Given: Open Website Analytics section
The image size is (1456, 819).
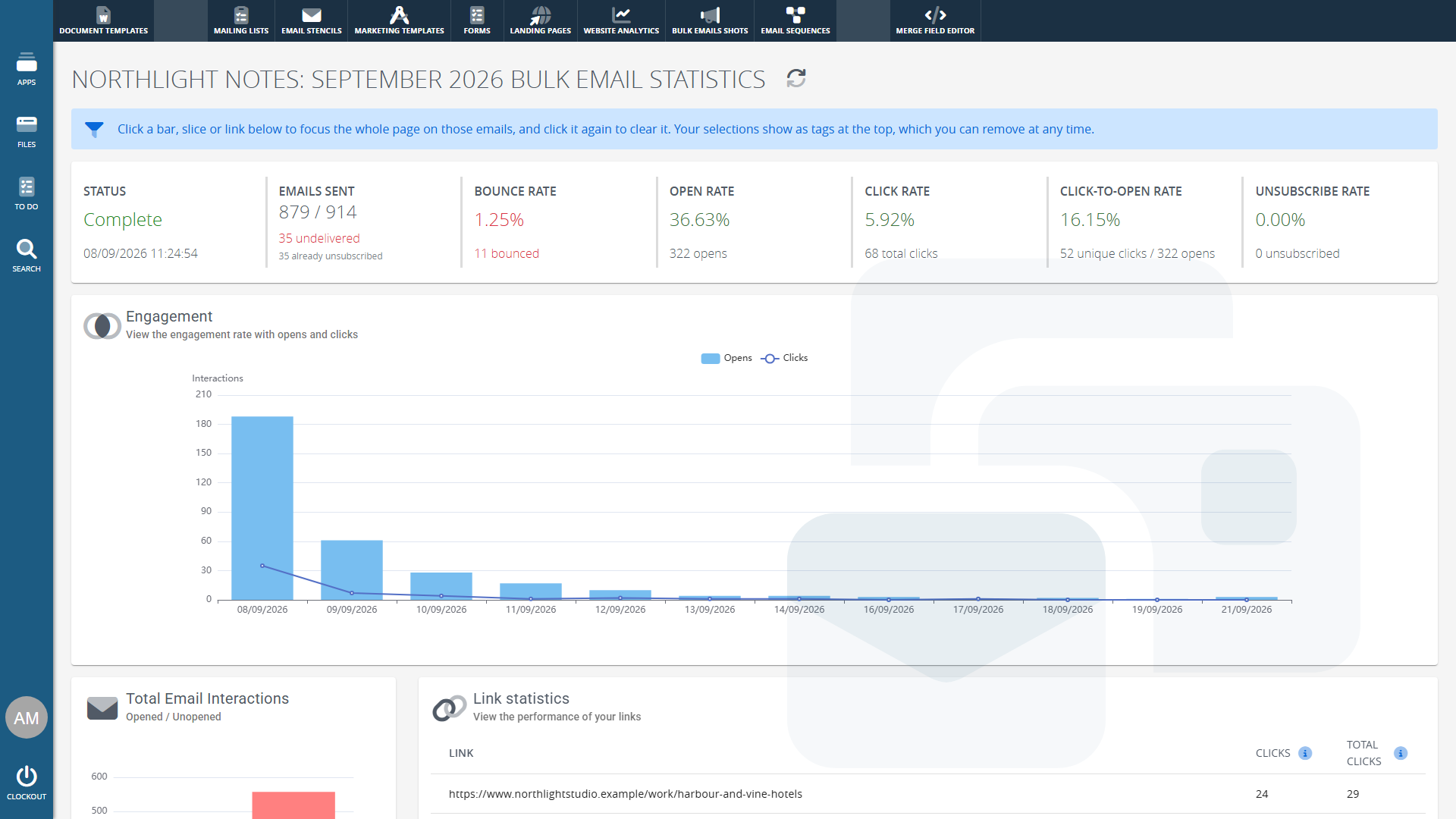Looking at the screenshot, I should [621, 20].
